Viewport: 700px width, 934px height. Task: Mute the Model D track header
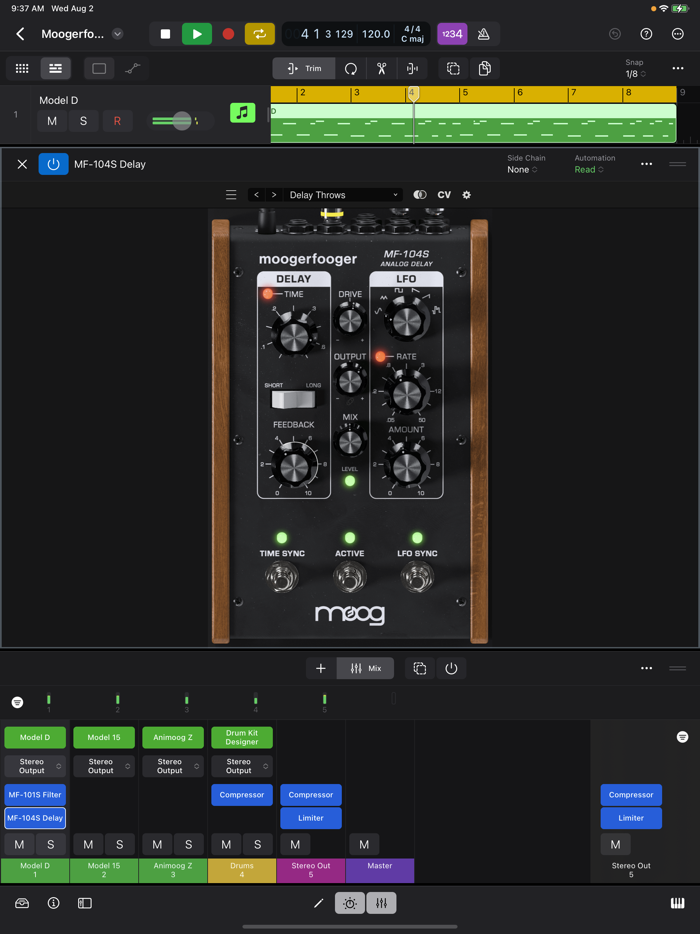click(x=52, y=121)
